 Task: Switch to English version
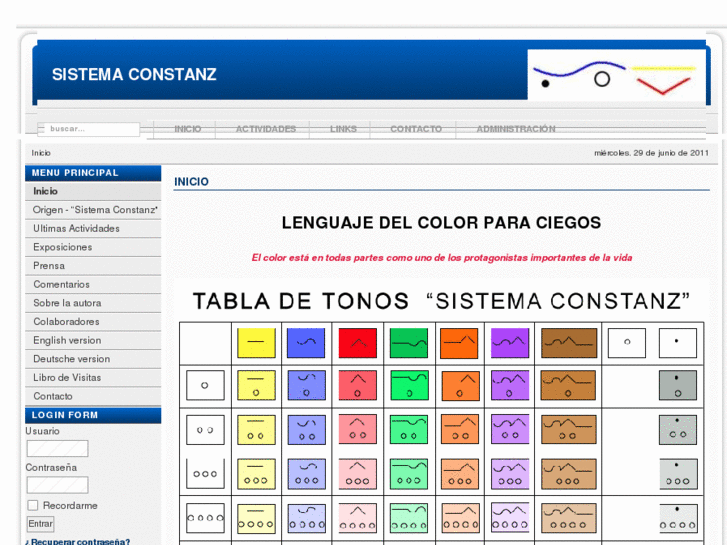(93, 340)
